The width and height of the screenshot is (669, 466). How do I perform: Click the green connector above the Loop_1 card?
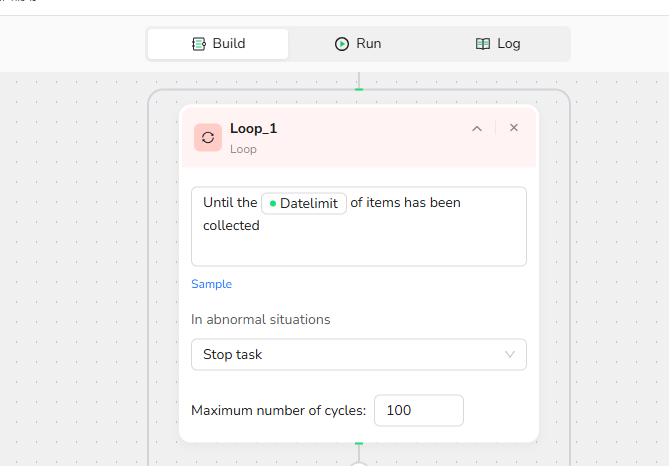359,91
